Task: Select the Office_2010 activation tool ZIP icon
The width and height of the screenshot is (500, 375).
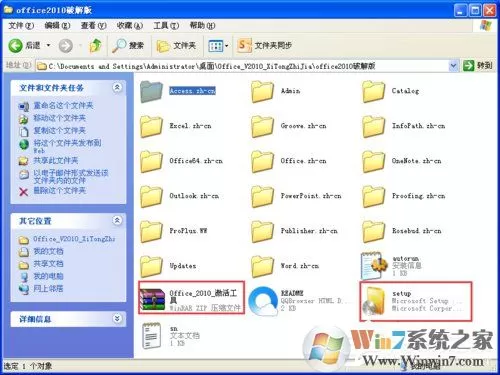Action: point(152,299)
